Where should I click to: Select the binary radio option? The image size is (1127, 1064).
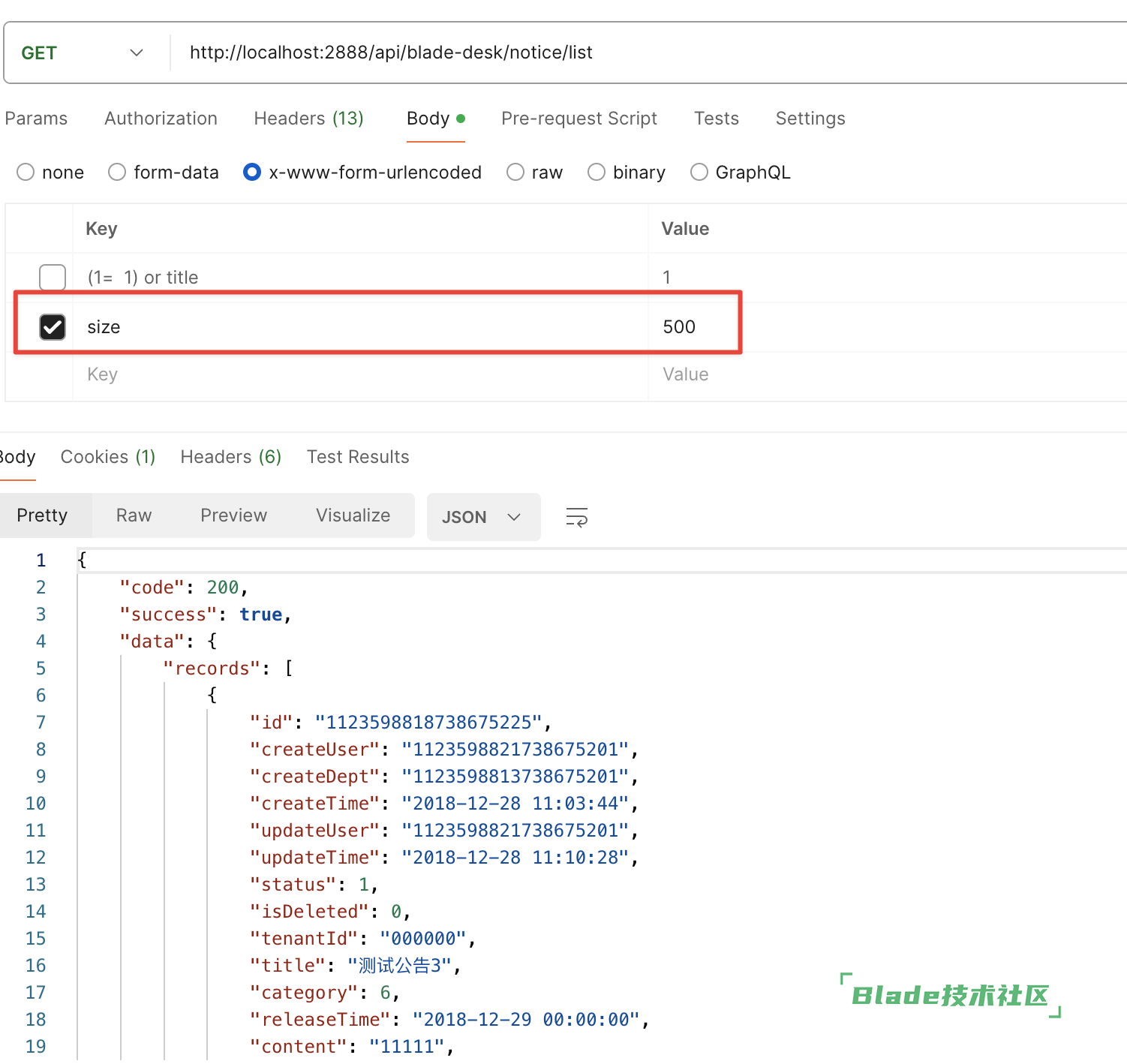tap(597, 172)
